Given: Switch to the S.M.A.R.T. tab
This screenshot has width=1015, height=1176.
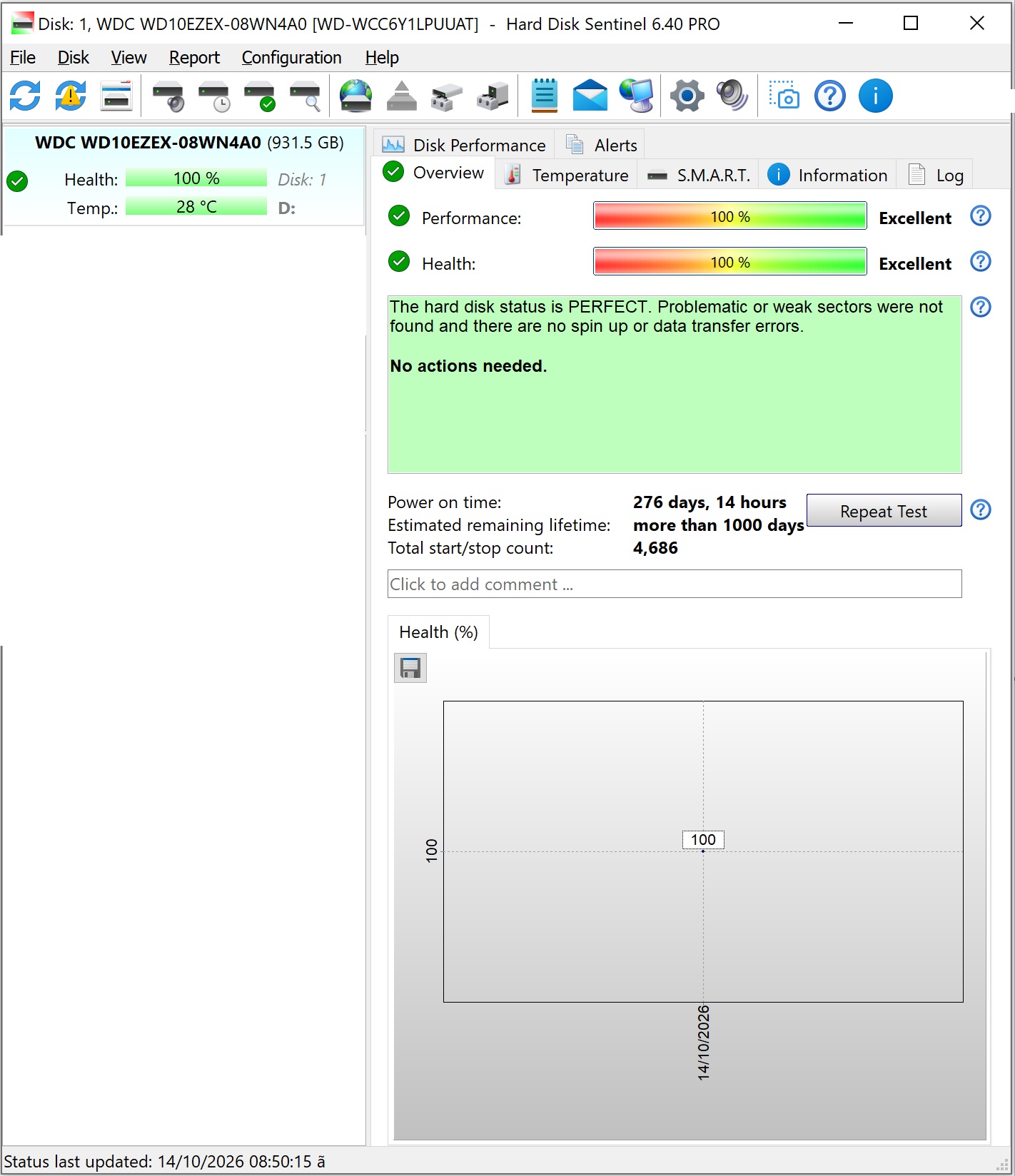Looking at the screenshot, I should tap(698, 175).
